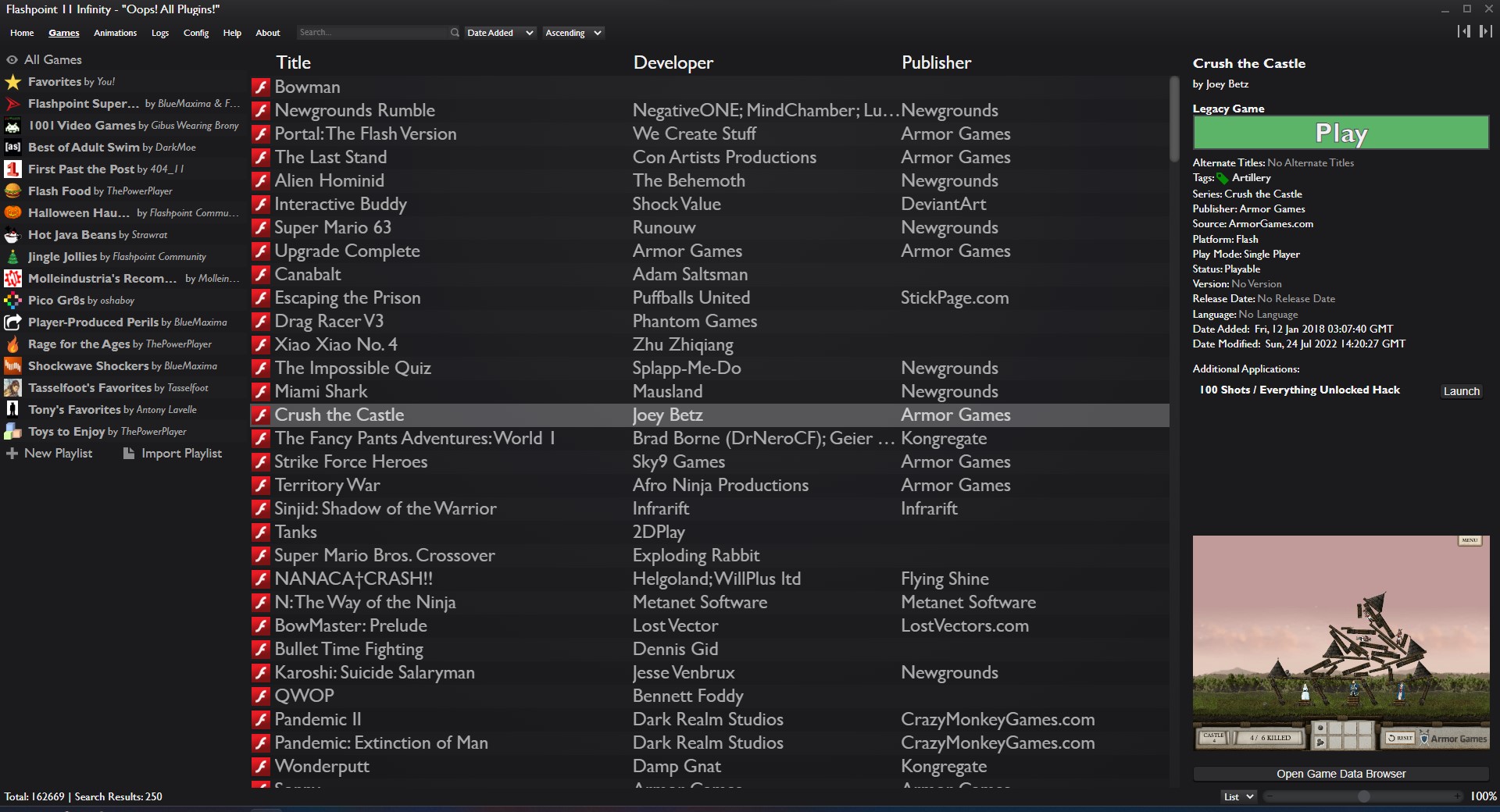Click the First Past the Post icon

pos(12,169)
